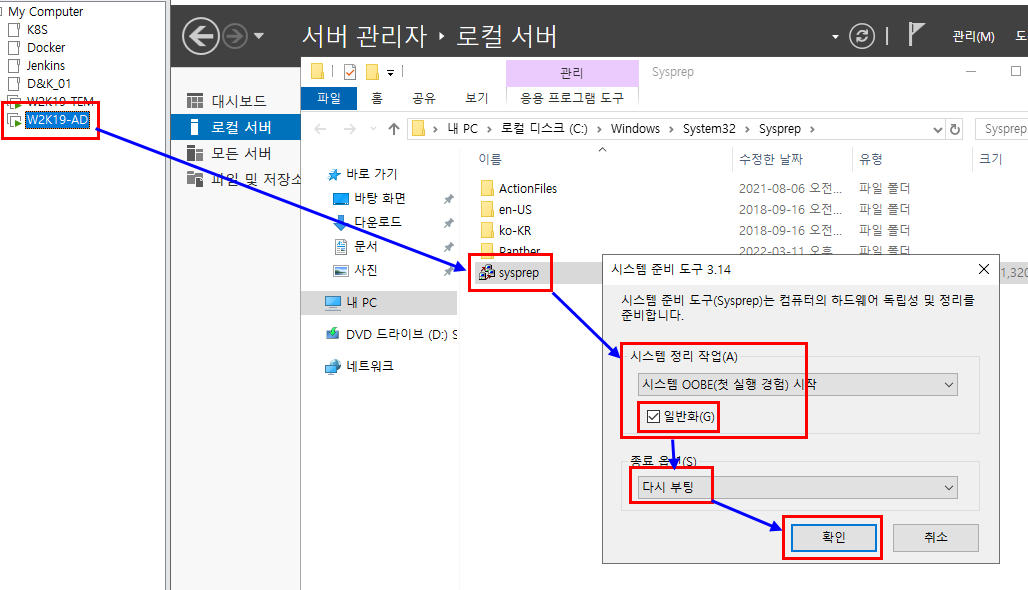The height and width of the screenshot is (590, 1028).
Task: Select Jenkins VM in My Computer tree
Action: pyautogui.click(x=46, y=66)
